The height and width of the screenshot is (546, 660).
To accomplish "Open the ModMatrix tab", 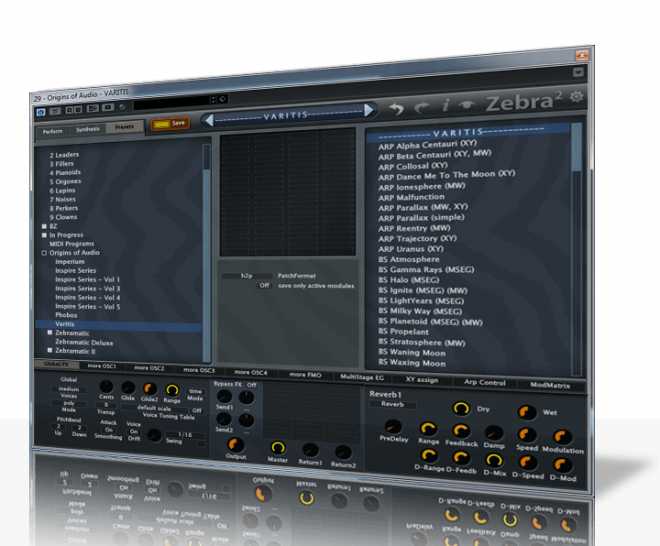I will (550, 385).
